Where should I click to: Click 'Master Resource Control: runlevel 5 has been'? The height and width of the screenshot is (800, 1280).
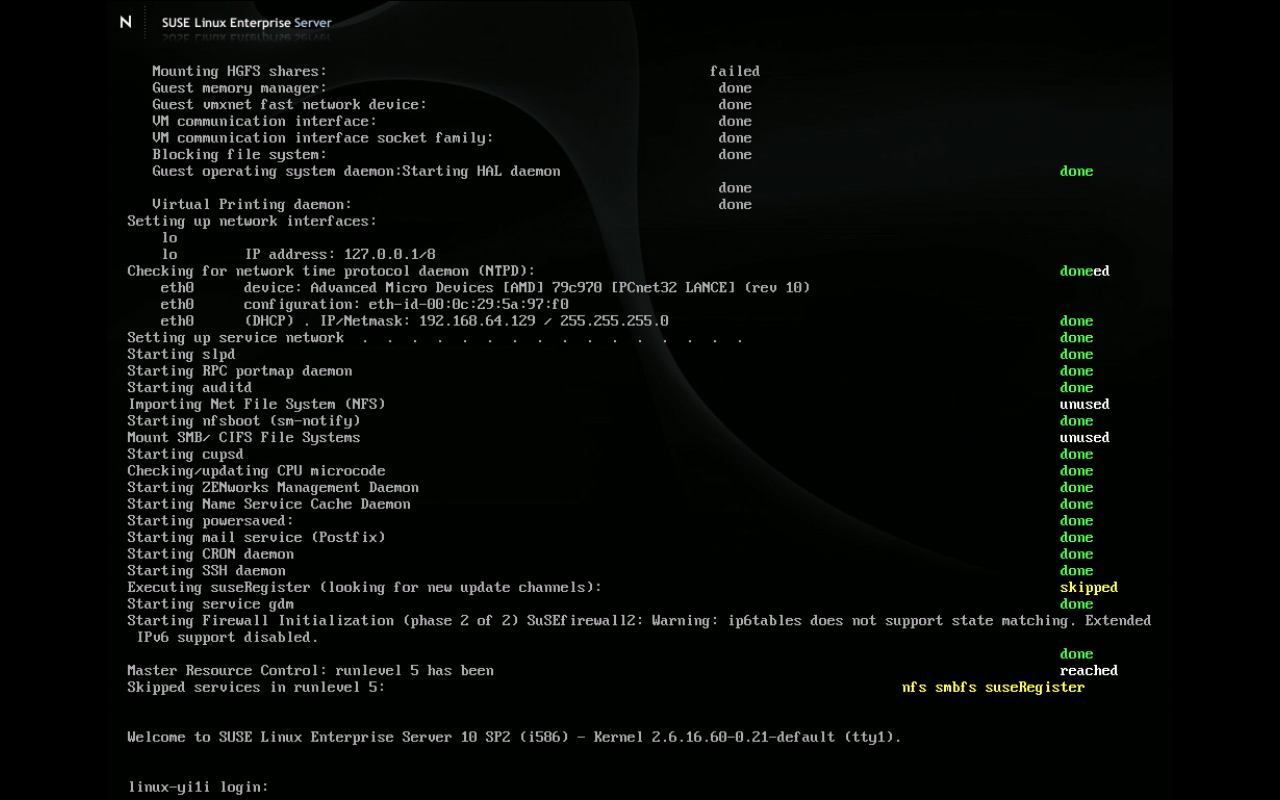(x=310, y=671)
